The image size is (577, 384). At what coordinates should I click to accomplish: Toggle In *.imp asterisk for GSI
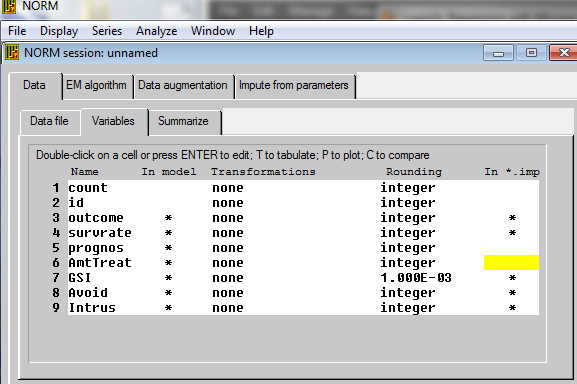point(512,278)
